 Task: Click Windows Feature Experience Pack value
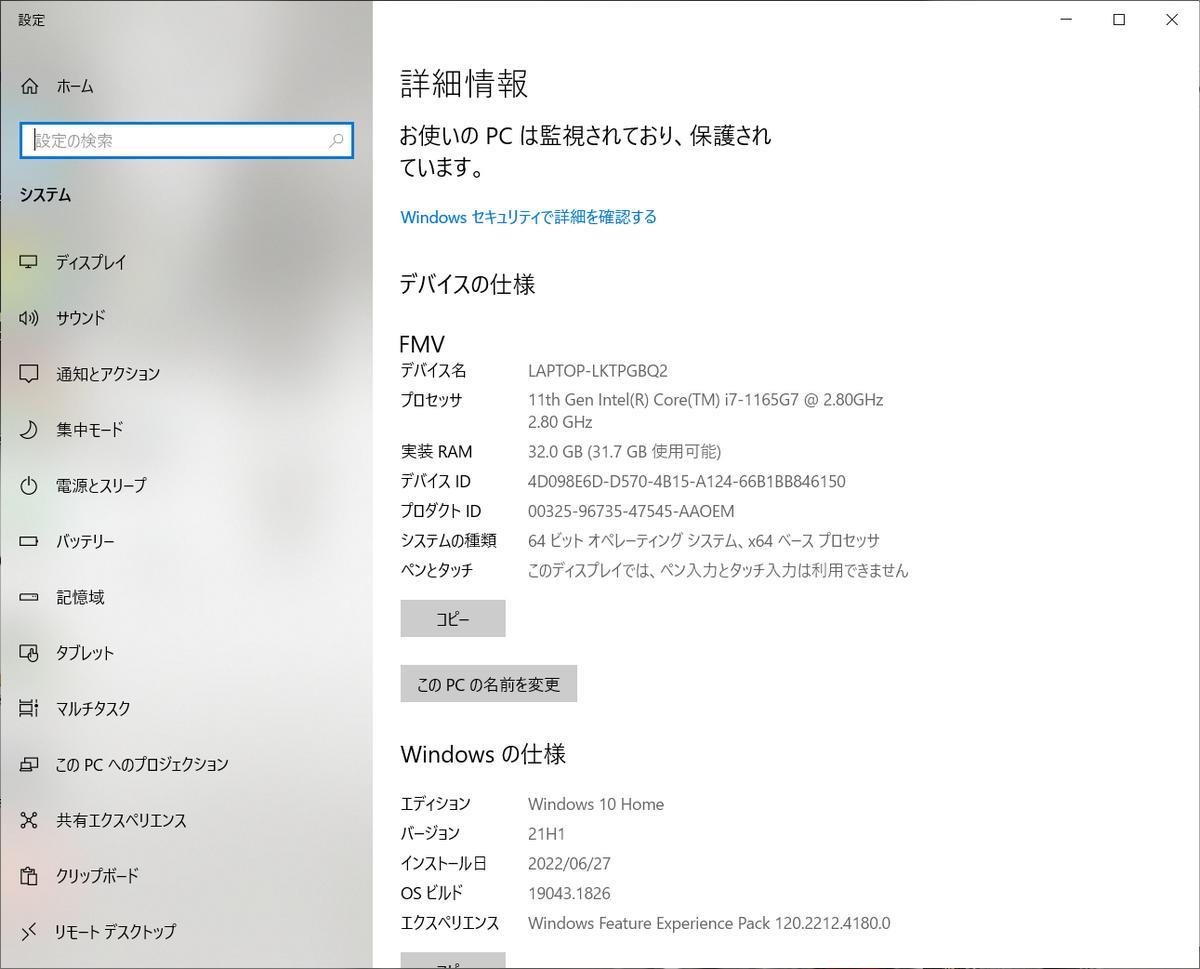(x=709, y=923)
